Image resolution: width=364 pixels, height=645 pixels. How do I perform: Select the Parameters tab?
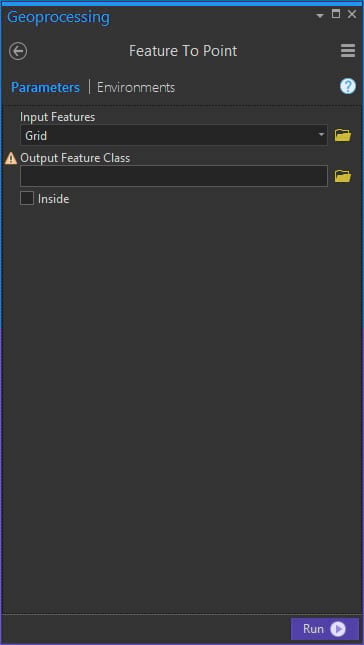pos(45,88)
